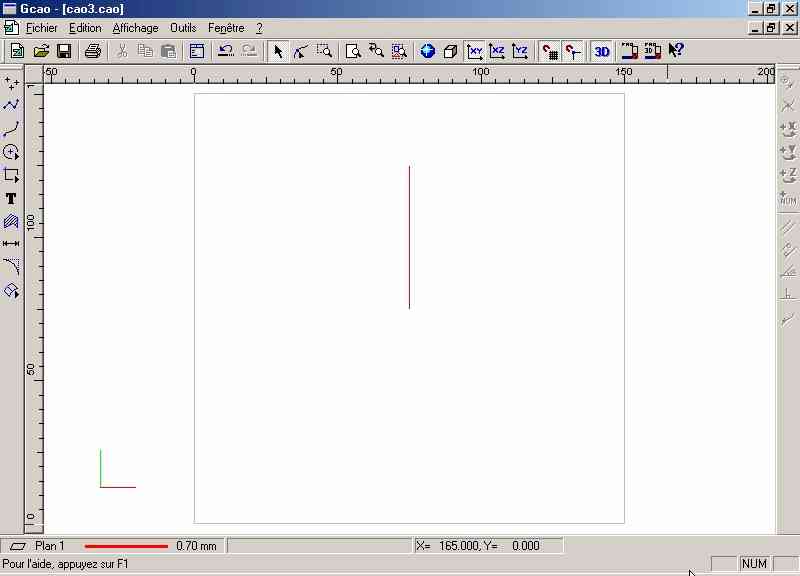Select the Text tool
The height and width of the screenshot is (576, 800).
(11, 198)
